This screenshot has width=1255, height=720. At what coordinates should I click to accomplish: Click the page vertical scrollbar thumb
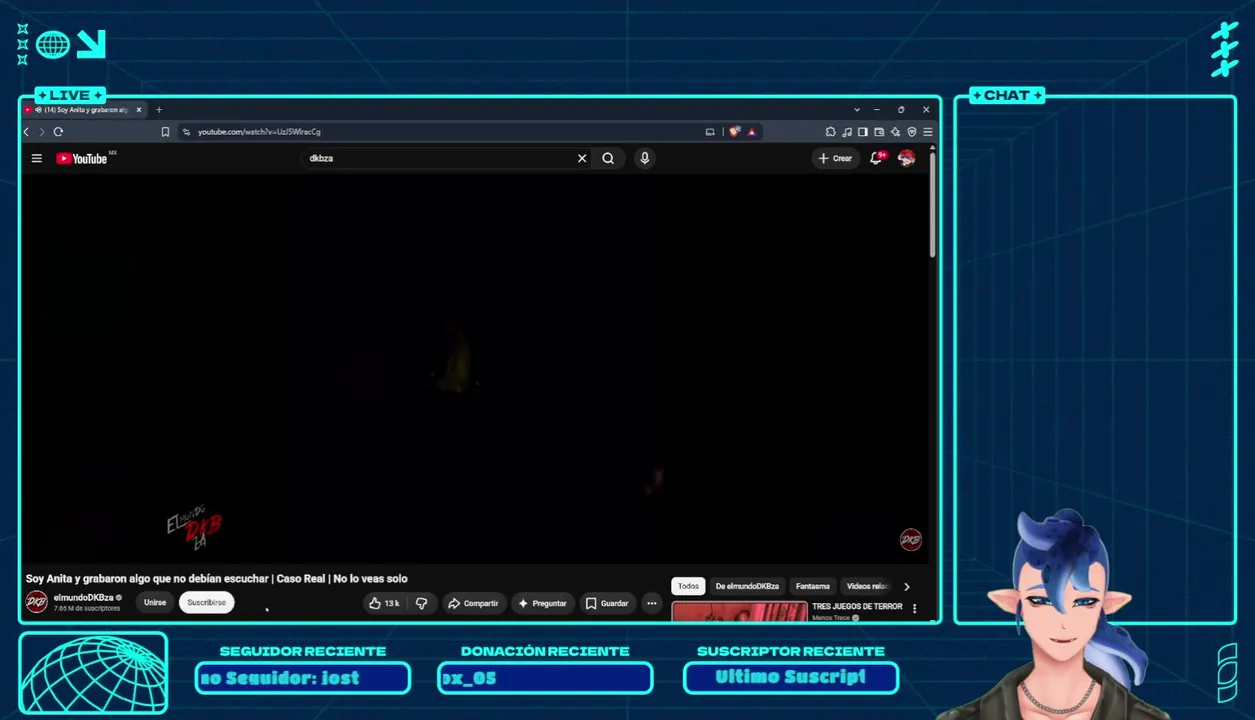[932, 205]
